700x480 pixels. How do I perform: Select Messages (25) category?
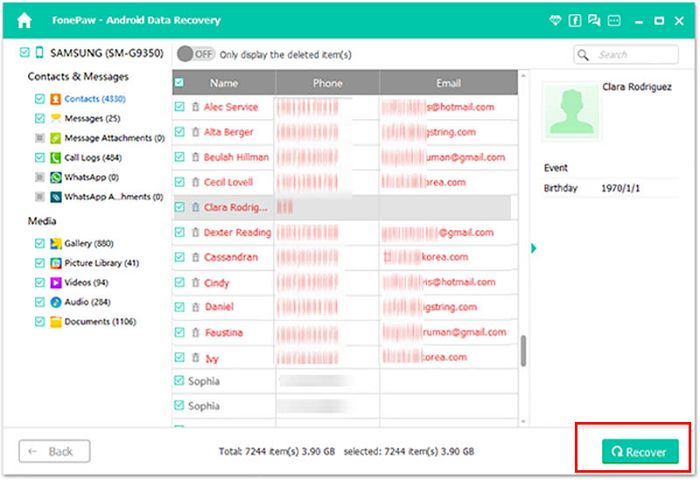(x=92, y=118)
